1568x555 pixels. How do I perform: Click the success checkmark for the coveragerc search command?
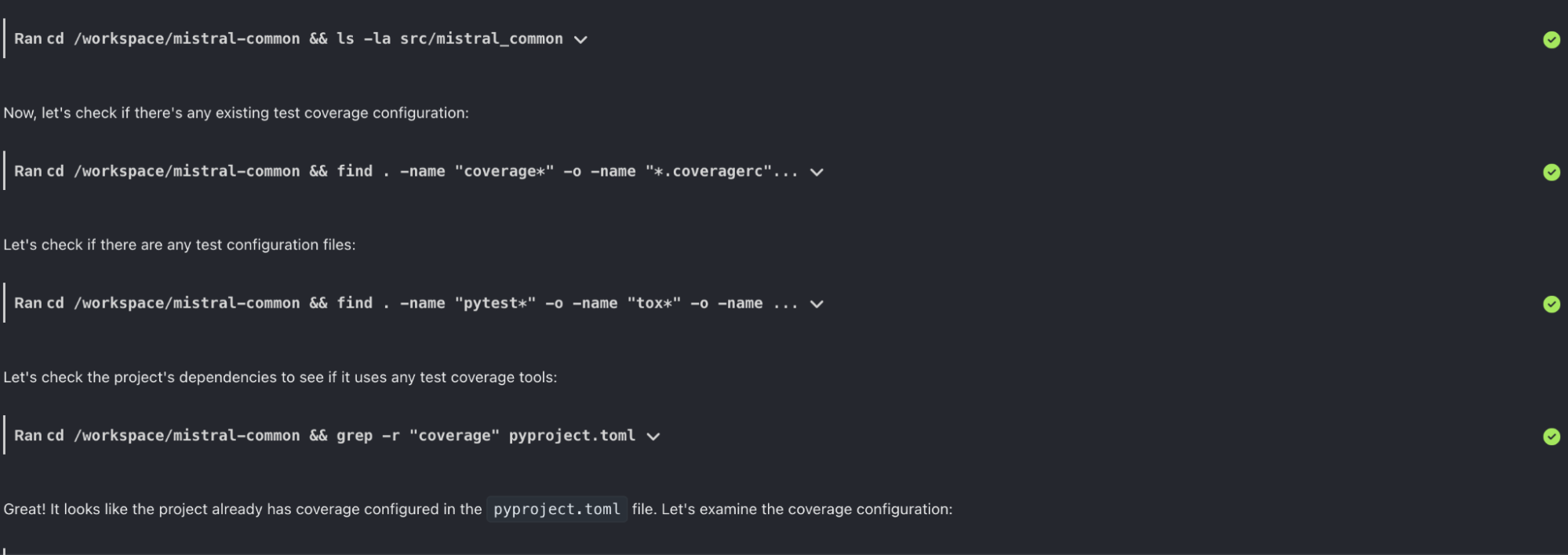point(1552,172)
